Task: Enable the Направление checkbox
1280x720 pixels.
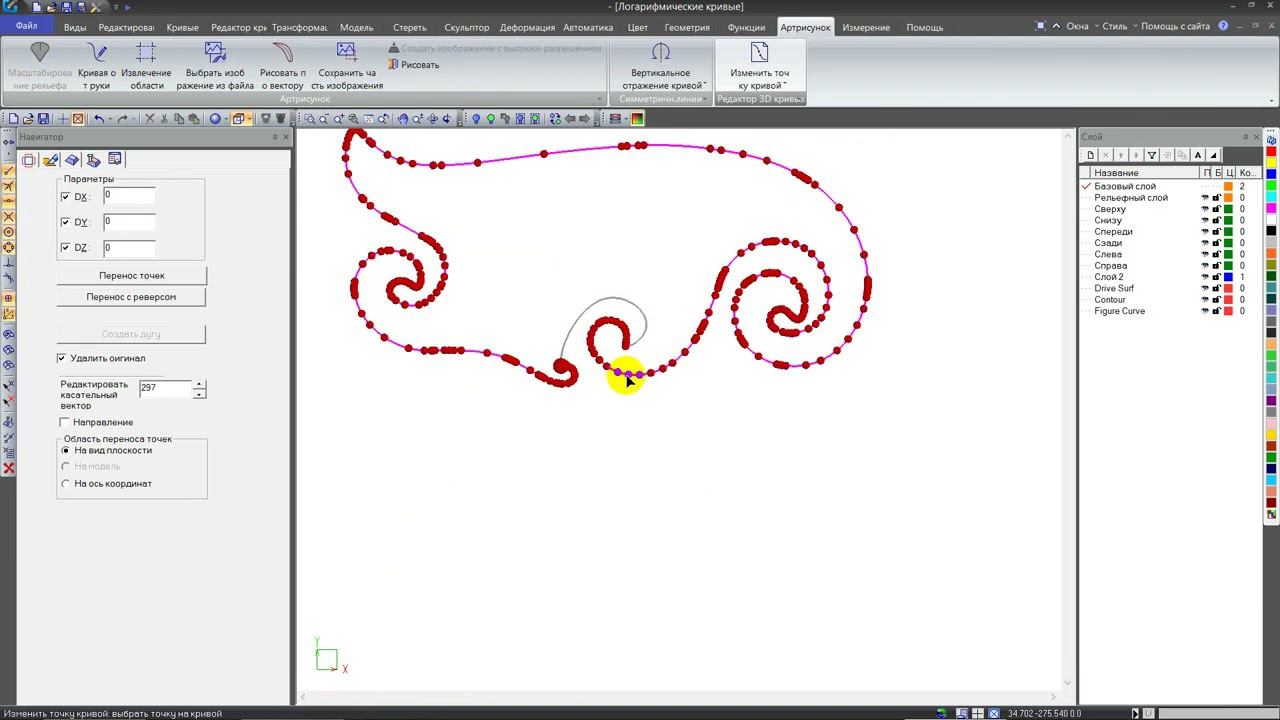Action: (65, 422)
